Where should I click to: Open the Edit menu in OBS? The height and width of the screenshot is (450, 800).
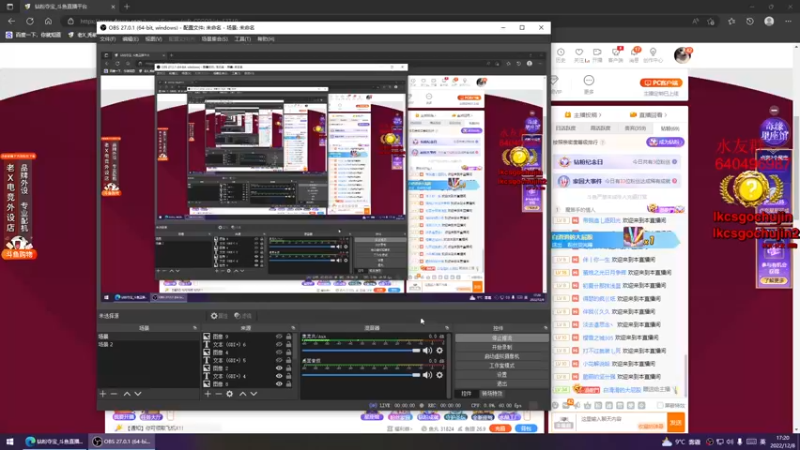130,39
